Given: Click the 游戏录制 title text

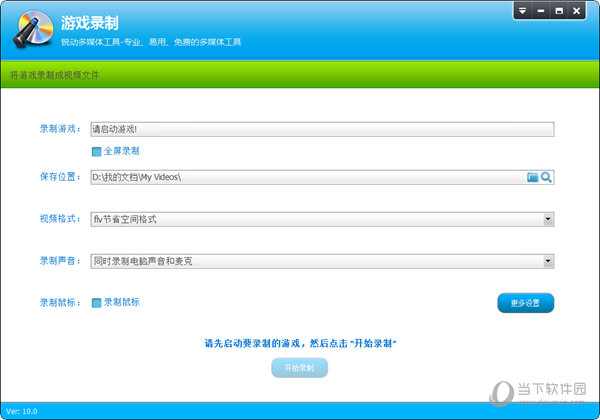Looking at the screenshot, I should pos(90,23).
